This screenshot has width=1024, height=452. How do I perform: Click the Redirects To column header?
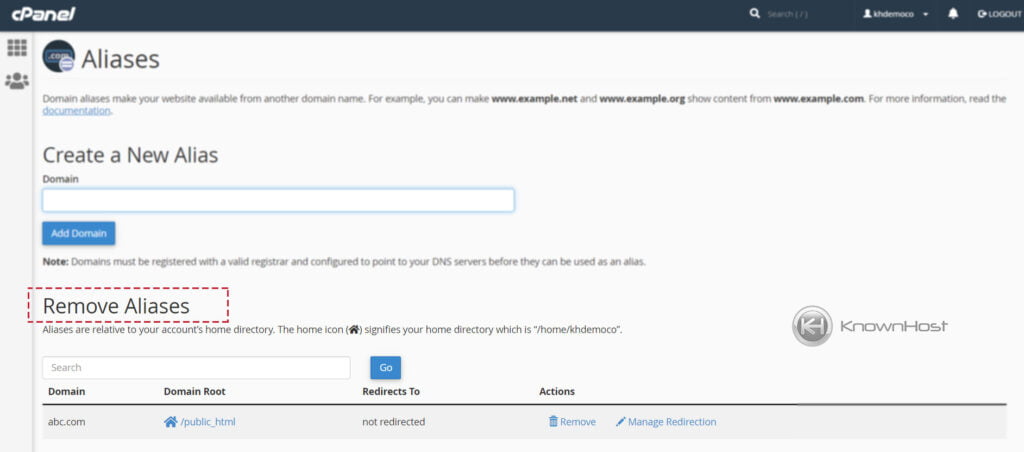(x=391, y=391)
